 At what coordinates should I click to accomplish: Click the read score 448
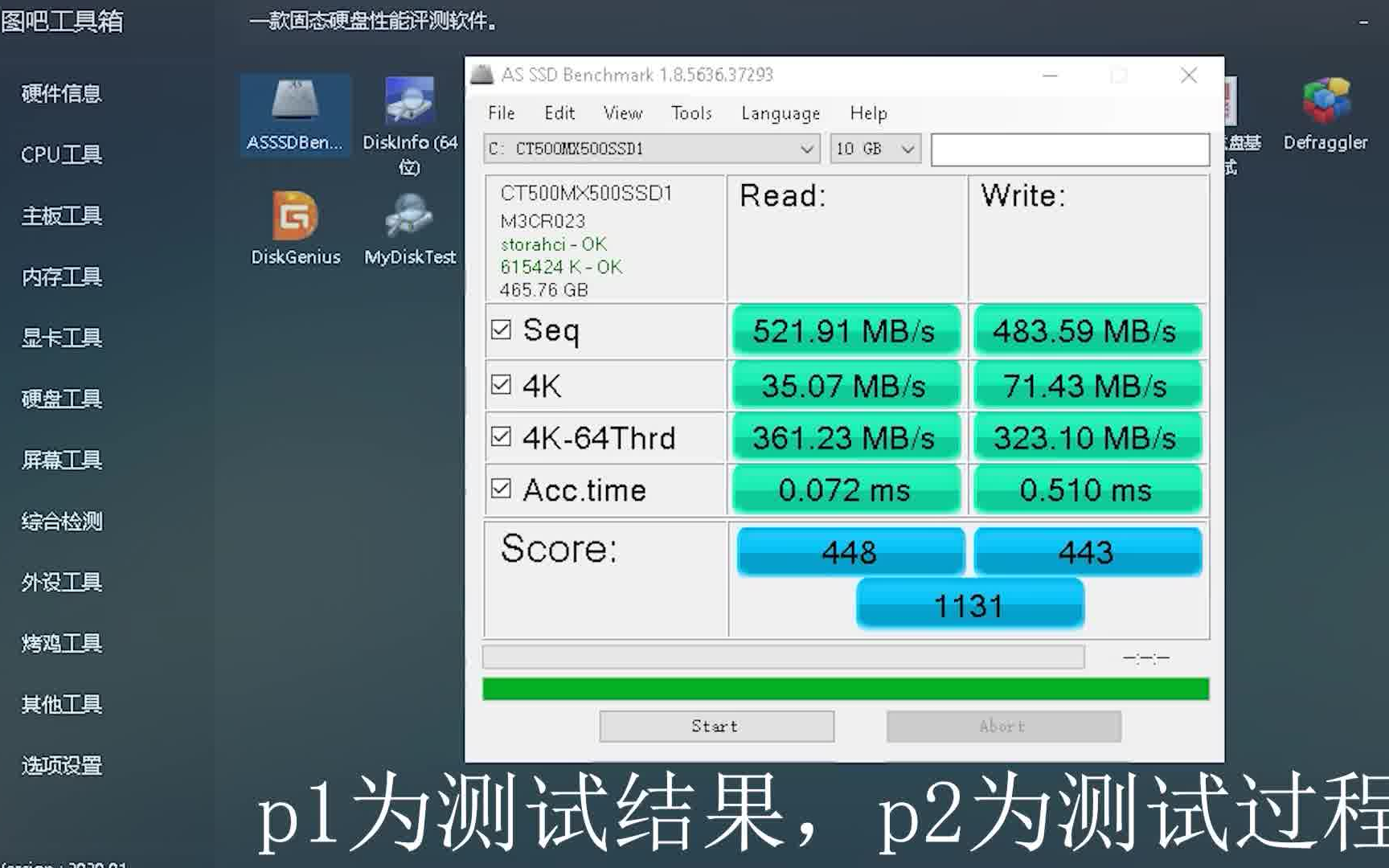click(x=850, y=551)
